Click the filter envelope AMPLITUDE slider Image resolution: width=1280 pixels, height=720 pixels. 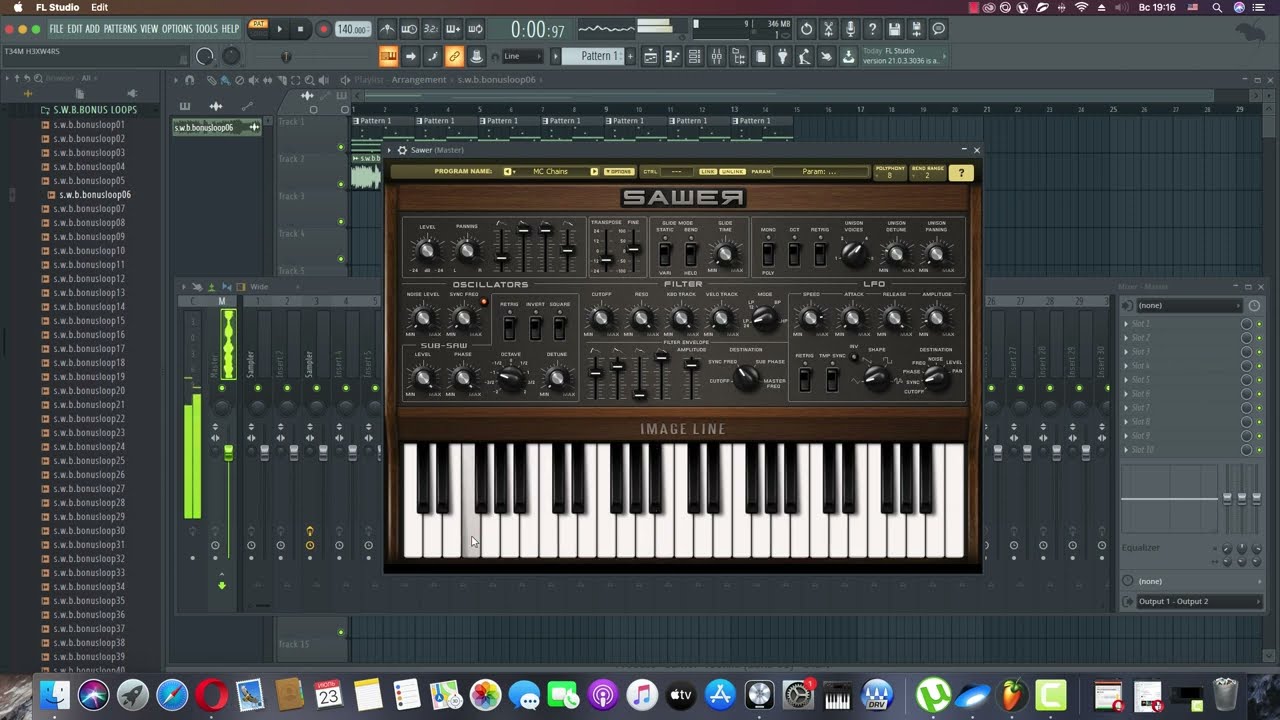coord(691,377)
